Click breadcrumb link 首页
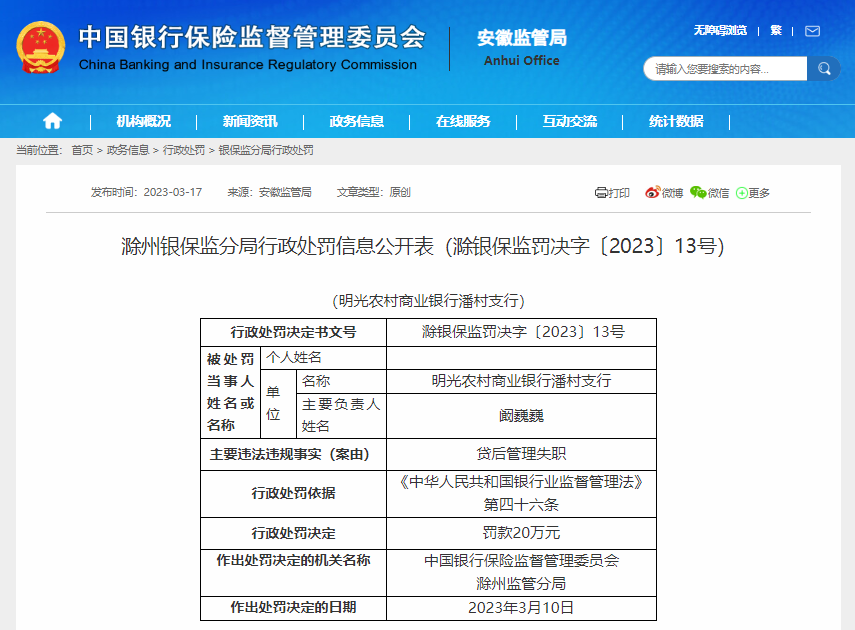855x630 pixels. pos(82,150)
